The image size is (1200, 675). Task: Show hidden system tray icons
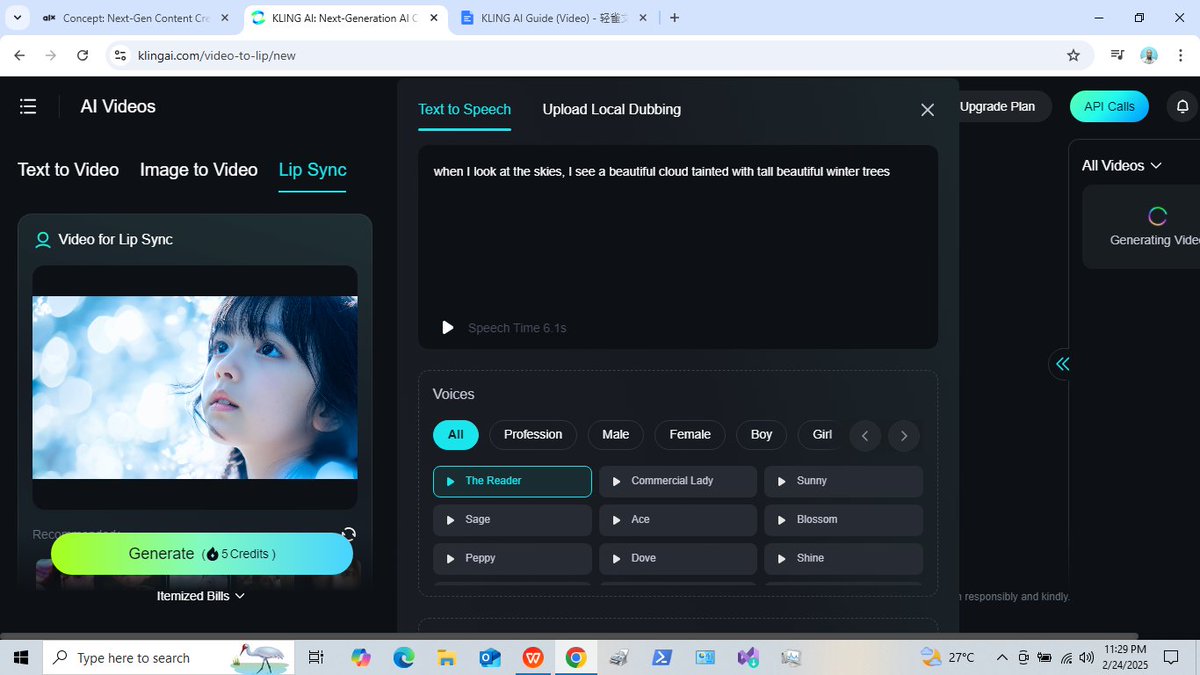(1002, 658)
